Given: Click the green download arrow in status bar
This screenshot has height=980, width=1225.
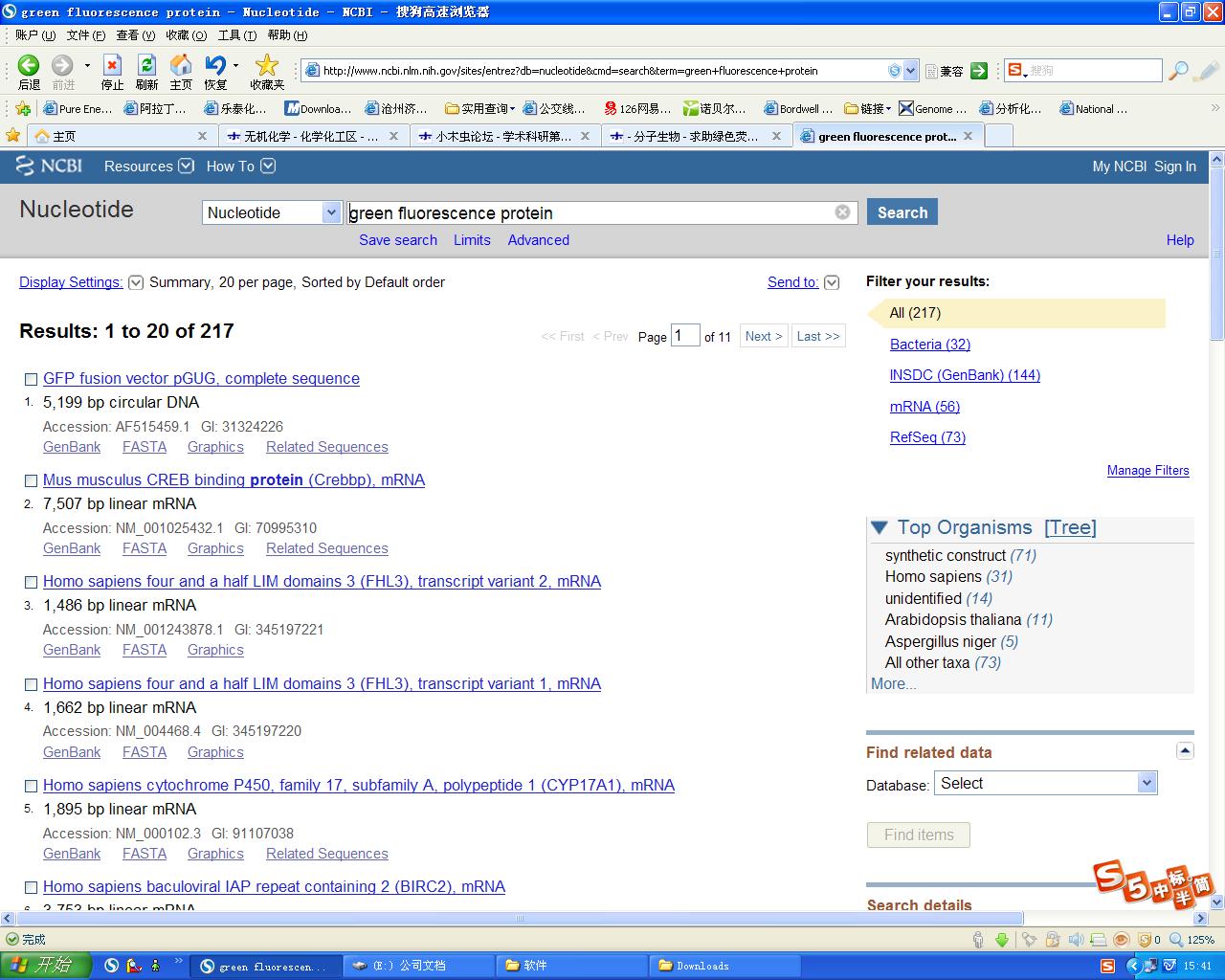Looking at the screenshot, I should 1002,940.
